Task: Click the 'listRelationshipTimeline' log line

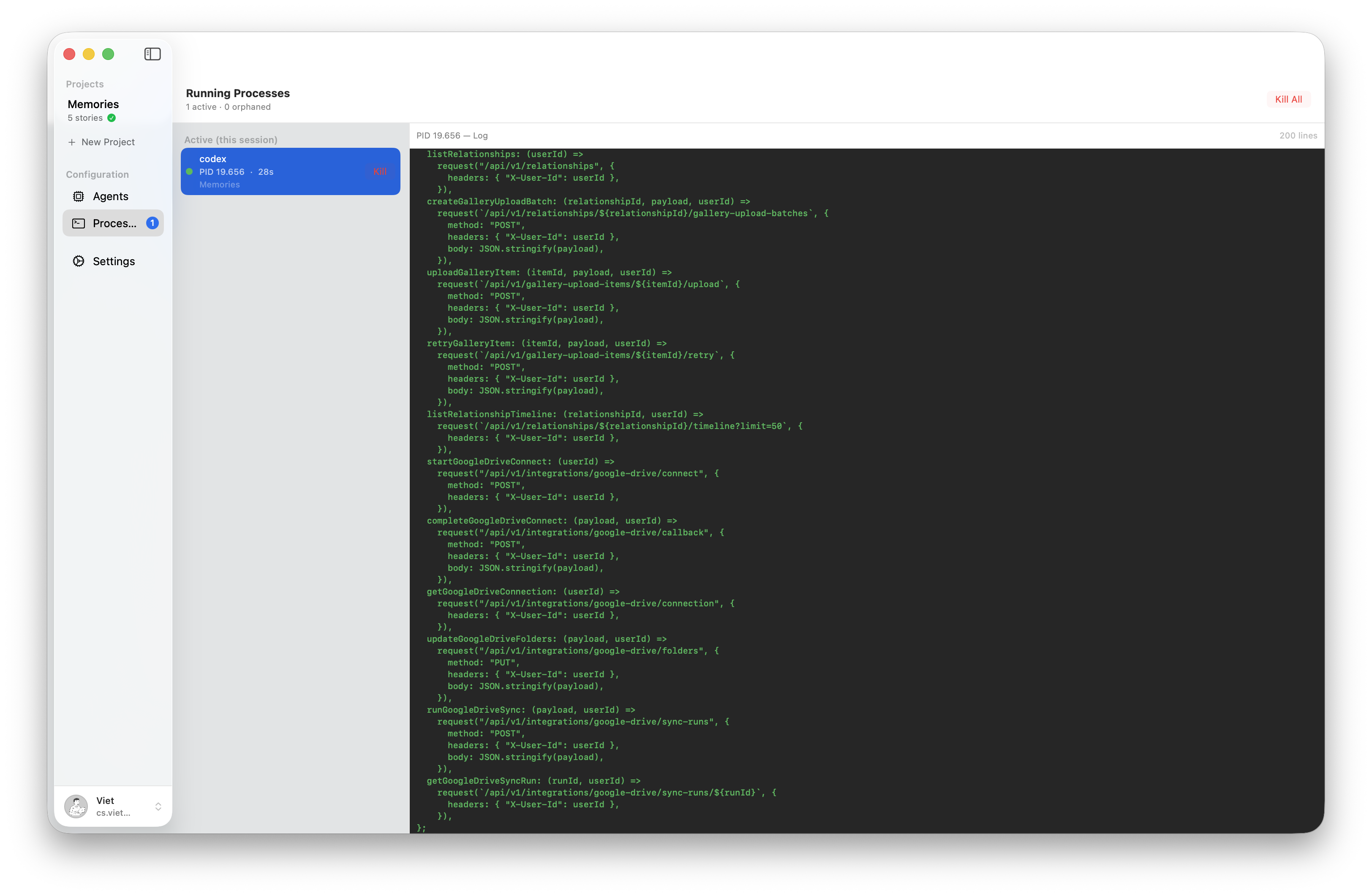Action: coord(565,414)
